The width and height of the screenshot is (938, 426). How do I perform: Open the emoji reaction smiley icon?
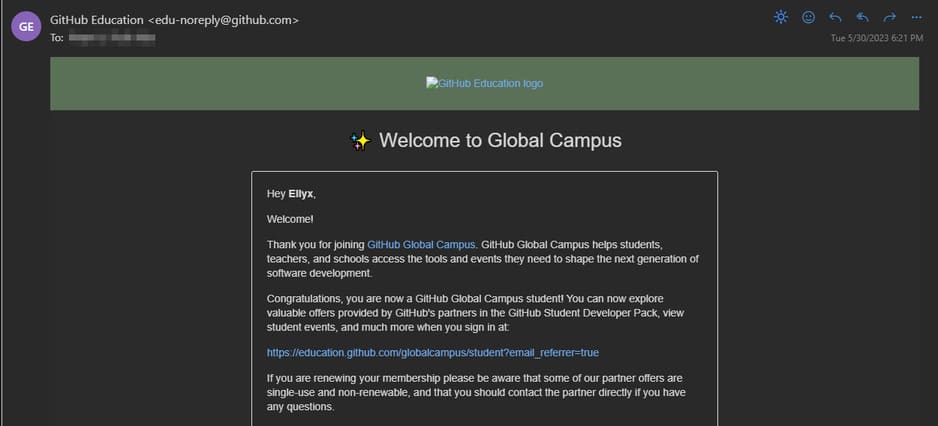[808, 17]
